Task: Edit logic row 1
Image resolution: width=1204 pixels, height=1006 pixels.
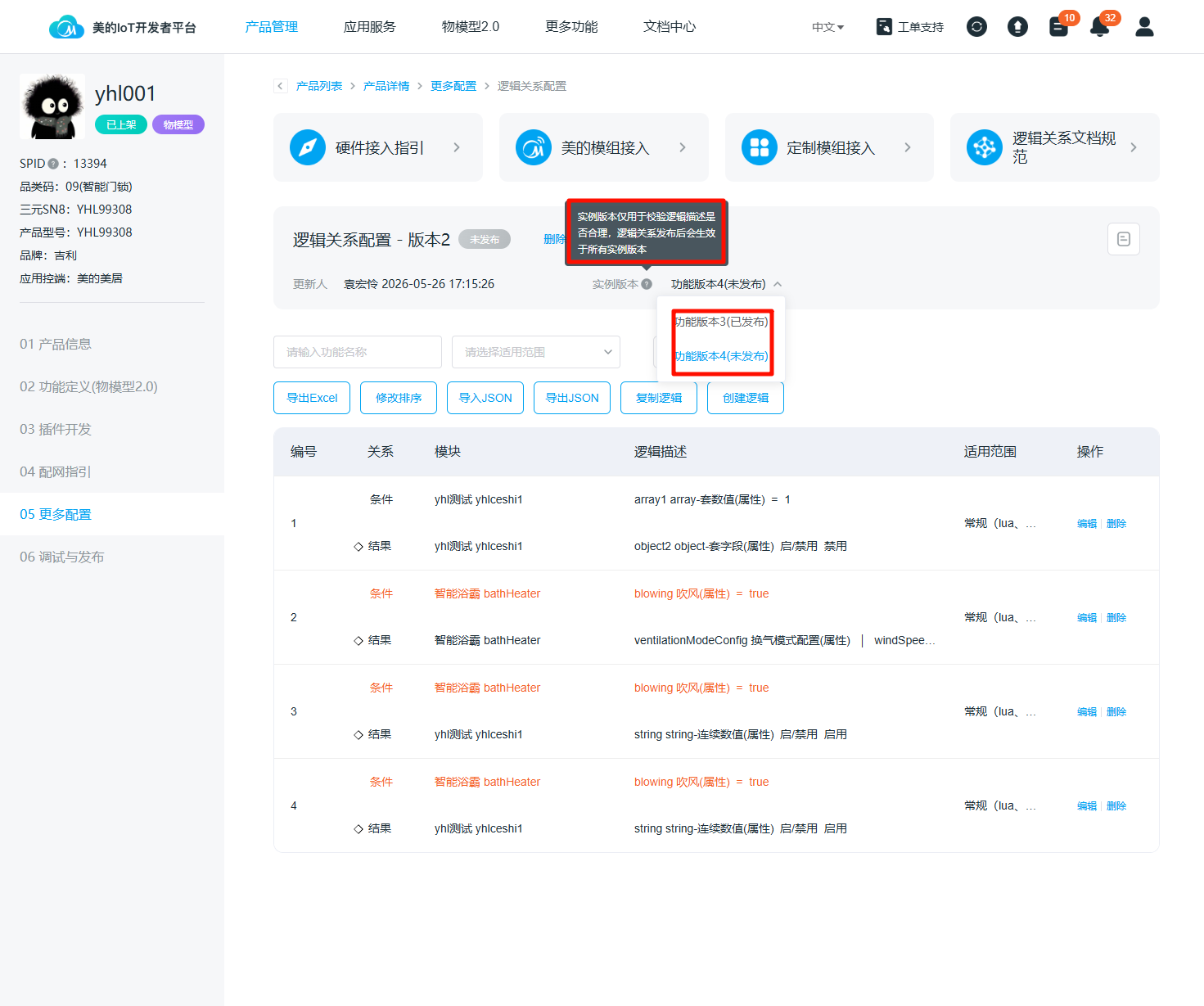Action: [1087, 524]
